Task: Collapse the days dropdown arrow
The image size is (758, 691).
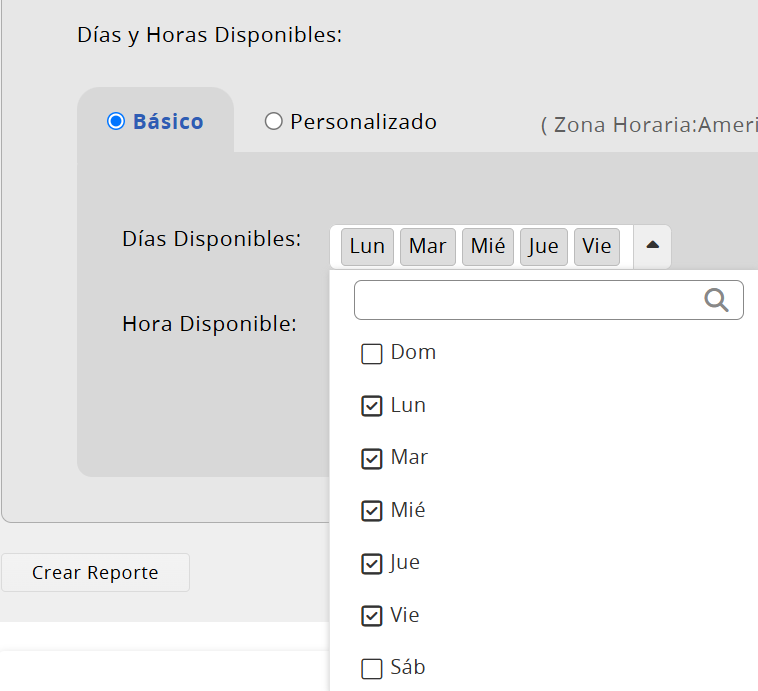Action: [x=652, y=247]
